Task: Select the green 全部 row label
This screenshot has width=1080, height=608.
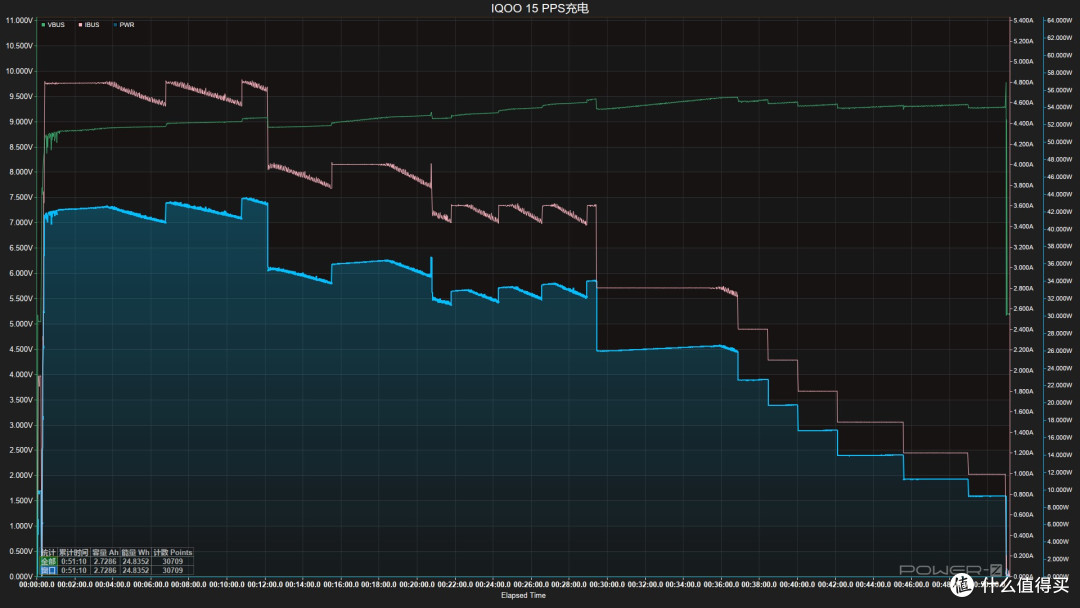Action: click(49, 561)
